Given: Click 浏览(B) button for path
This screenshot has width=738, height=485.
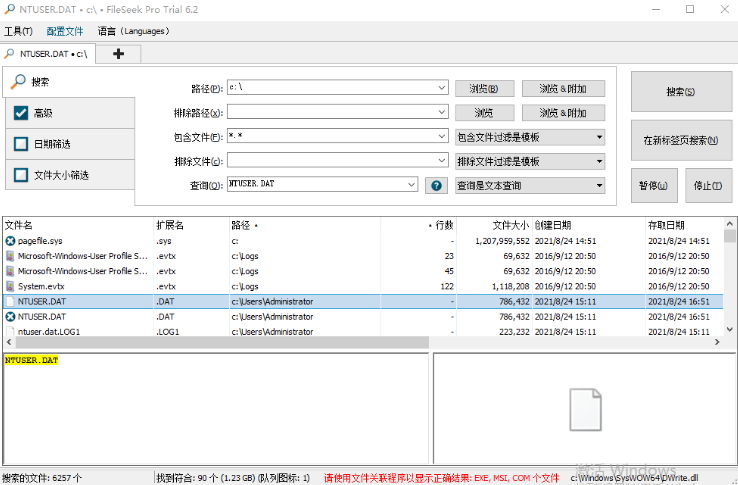Looking at the screenshot, I should click(x=484, y=89).
